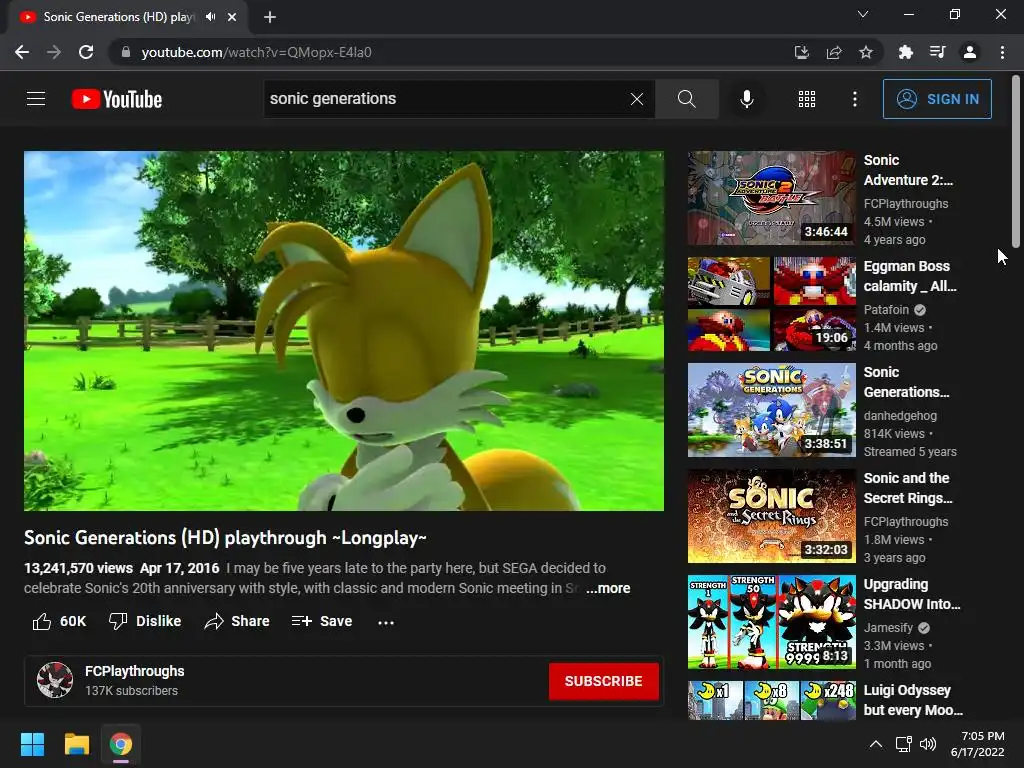
Task: Click the magnifying glass search button
Action: coord(686,99)
